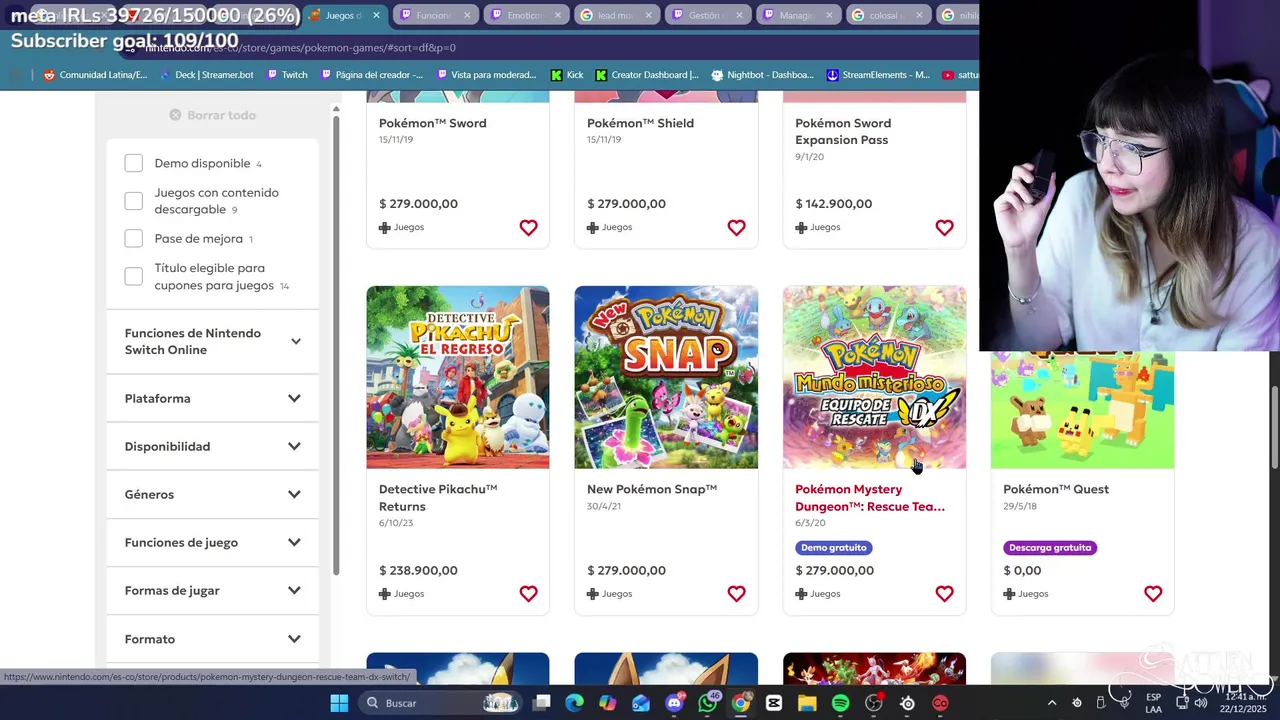This screenshot has width=1280, height=720.
Task: Switch to the Emoticonos tab
Action: click(x=524, y=15)
